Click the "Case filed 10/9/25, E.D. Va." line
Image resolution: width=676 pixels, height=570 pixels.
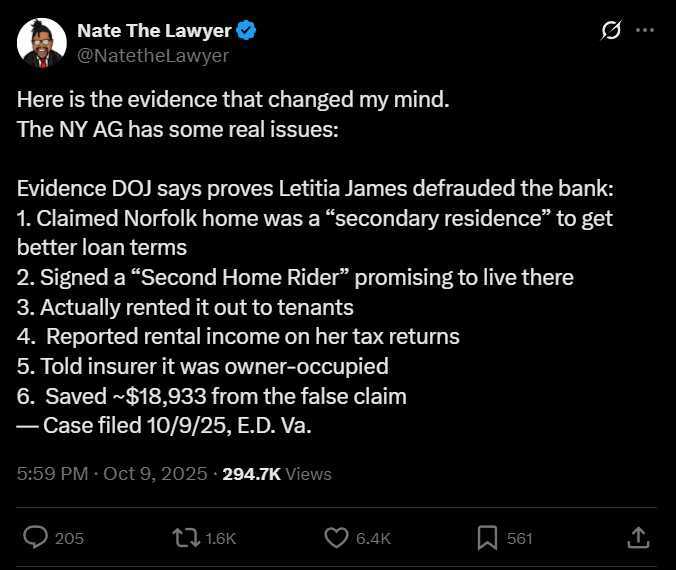[165, 425]
